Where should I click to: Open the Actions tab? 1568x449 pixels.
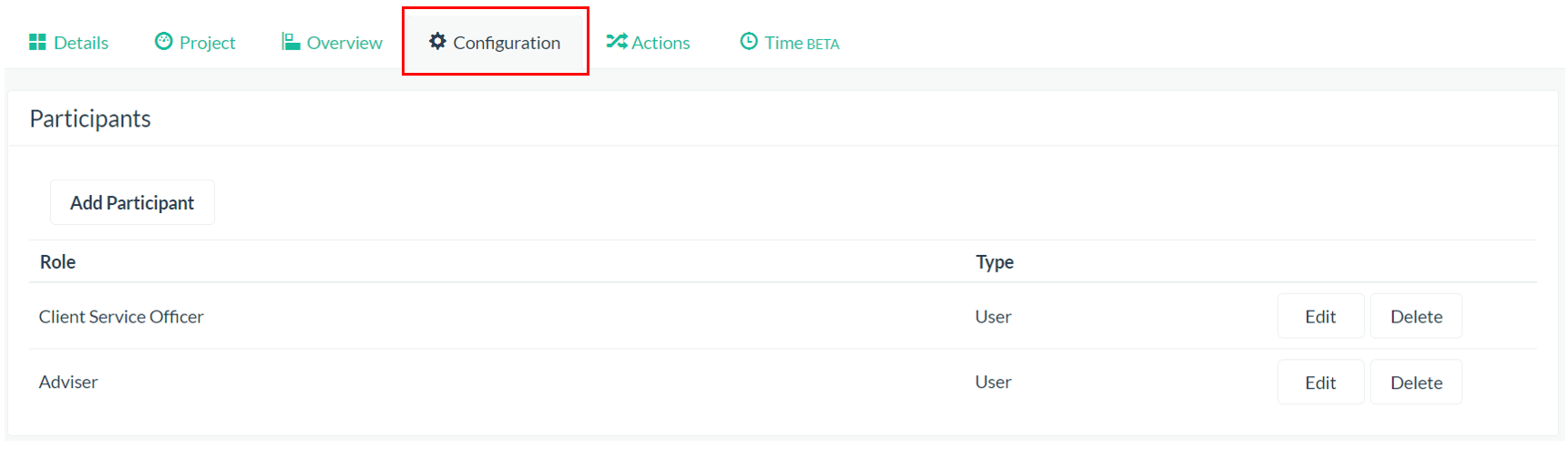(661, 43)
